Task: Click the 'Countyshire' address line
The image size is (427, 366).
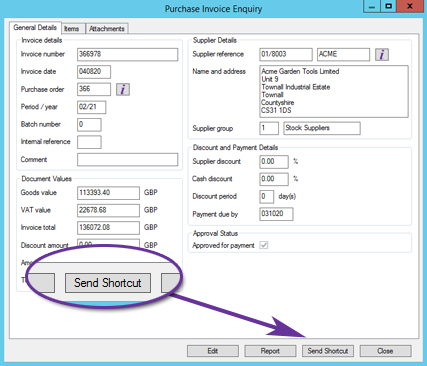Action: point(278,103)
